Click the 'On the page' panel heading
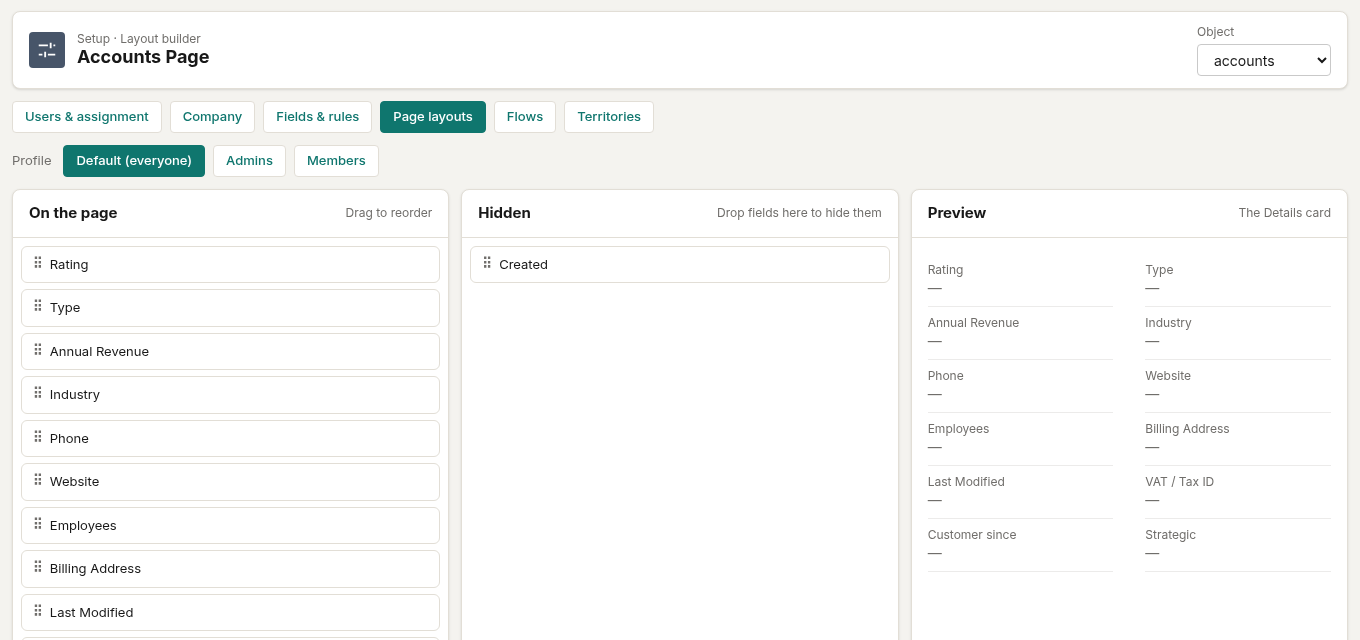Viewport: 1360px width, 640px height. pos(73,213)
